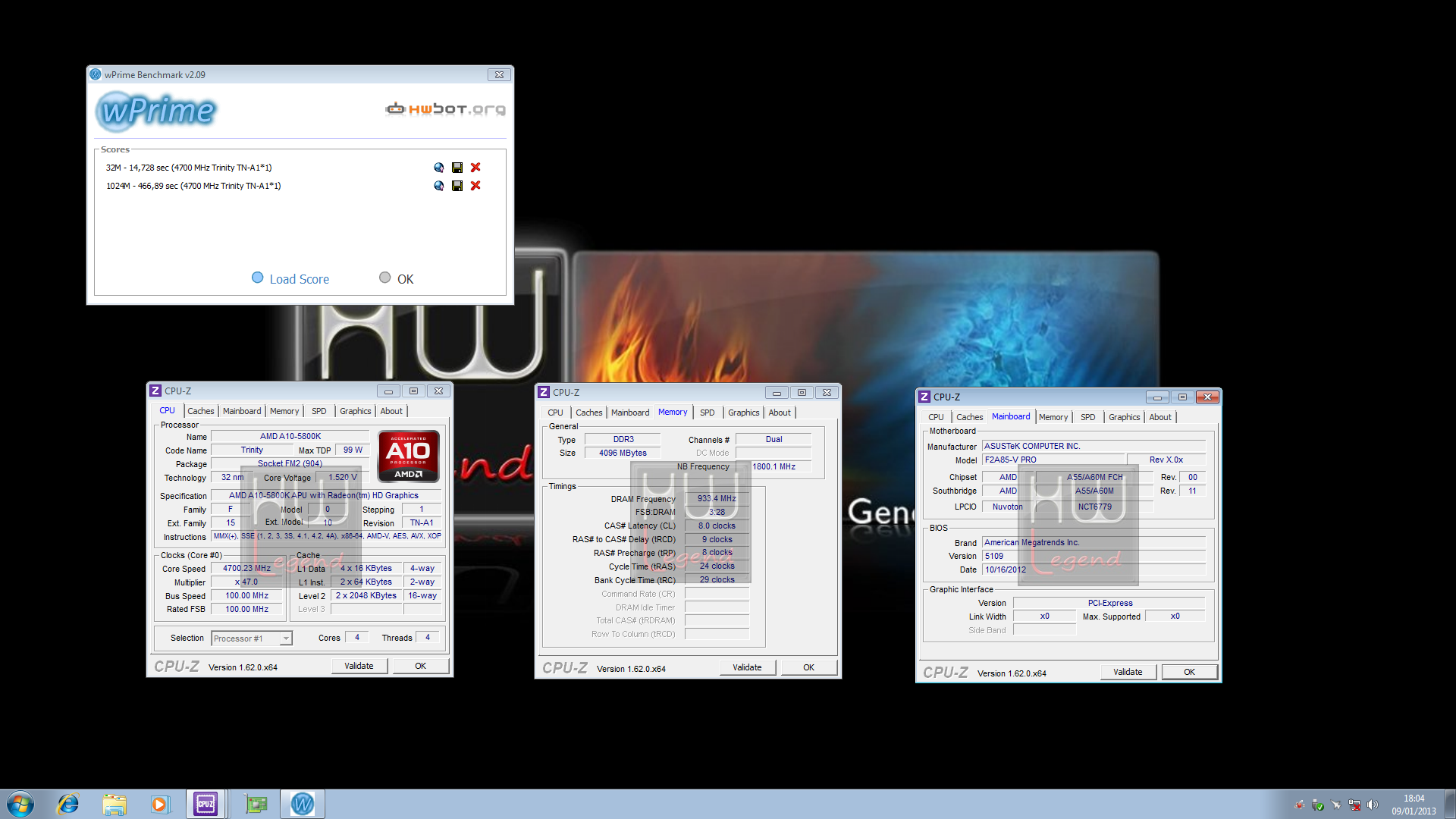Click Validate in the CPU tab window
The image size is (1456, 819).
359,666
